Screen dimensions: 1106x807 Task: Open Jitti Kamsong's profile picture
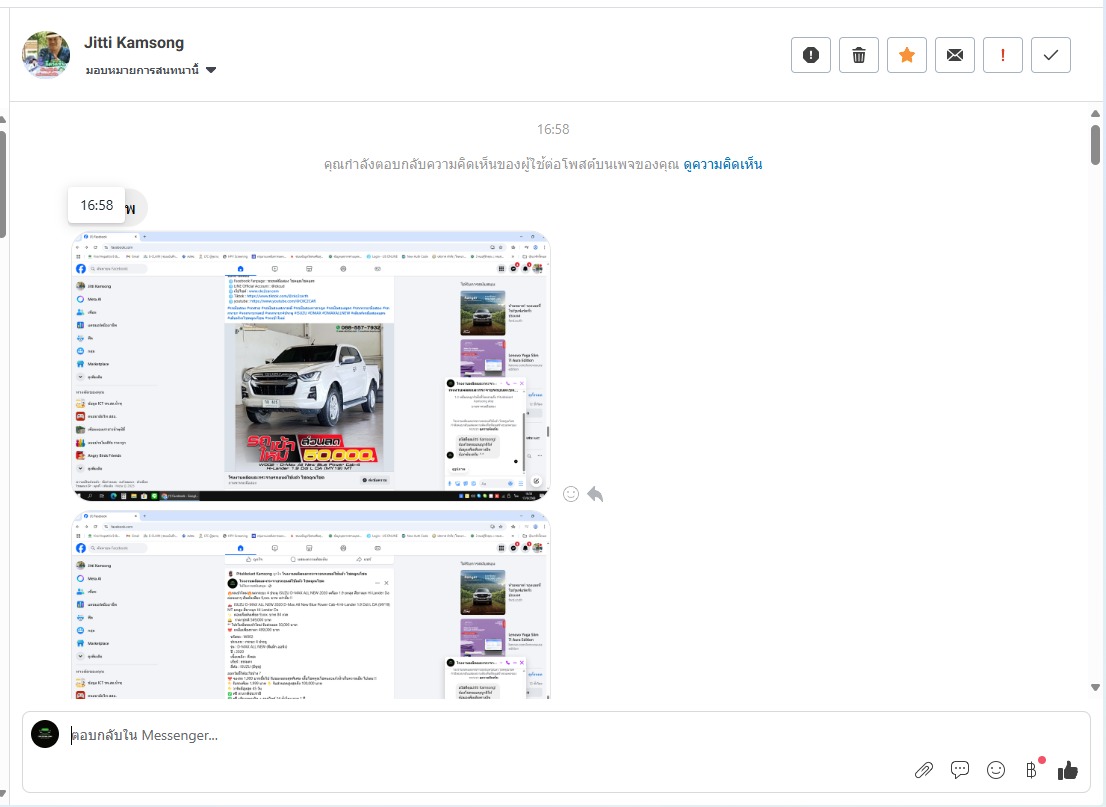click(46, 55)
